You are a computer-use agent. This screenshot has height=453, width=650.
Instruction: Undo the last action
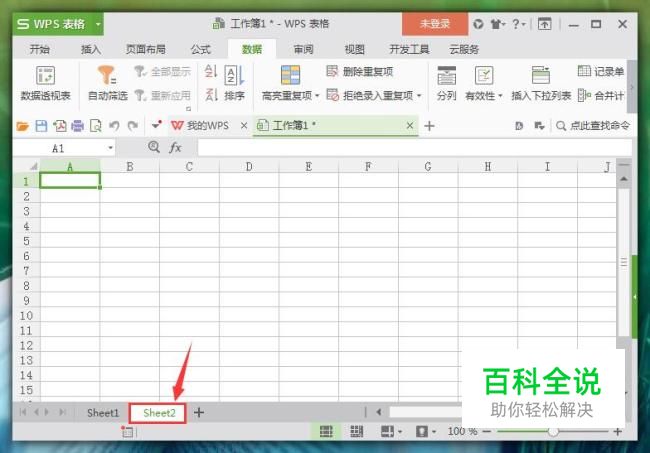pos(114,126)
